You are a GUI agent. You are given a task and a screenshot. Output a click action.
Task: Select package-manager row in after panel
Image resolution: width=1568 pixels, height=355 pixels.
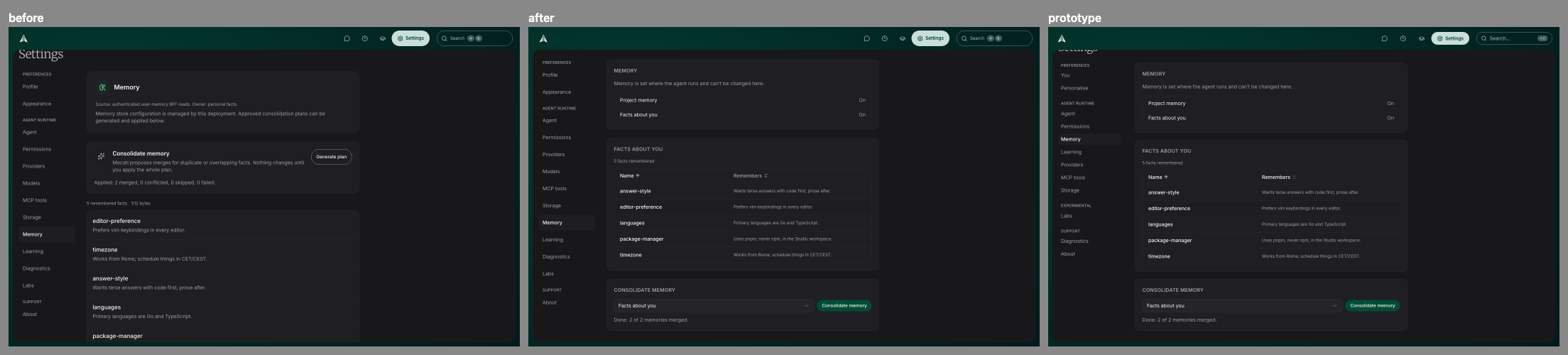tap(743, 239)
